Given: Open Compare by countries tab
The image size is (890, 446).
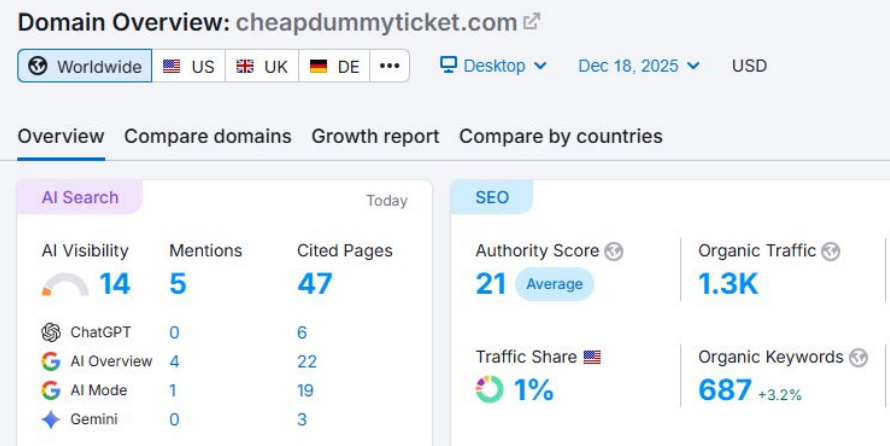Looking at the screenshot, I should tap(560, 136).
